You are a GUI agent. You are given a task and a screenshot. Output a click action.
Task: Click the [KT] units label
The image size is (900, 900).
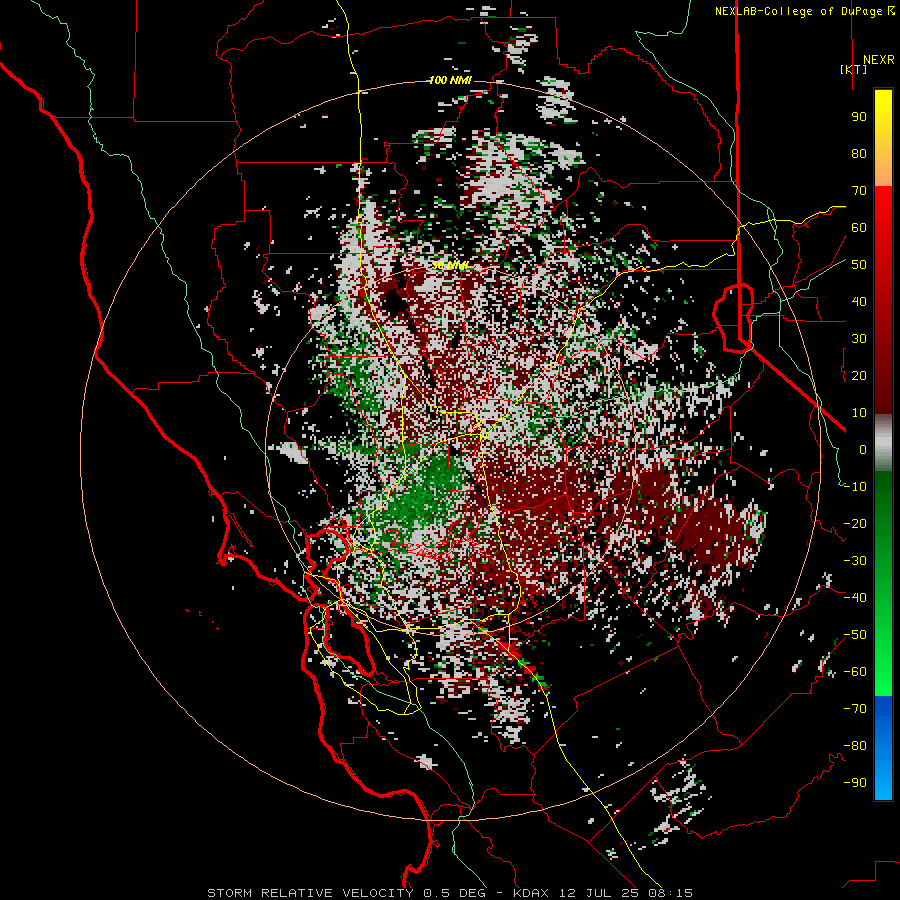coord(853,69)
